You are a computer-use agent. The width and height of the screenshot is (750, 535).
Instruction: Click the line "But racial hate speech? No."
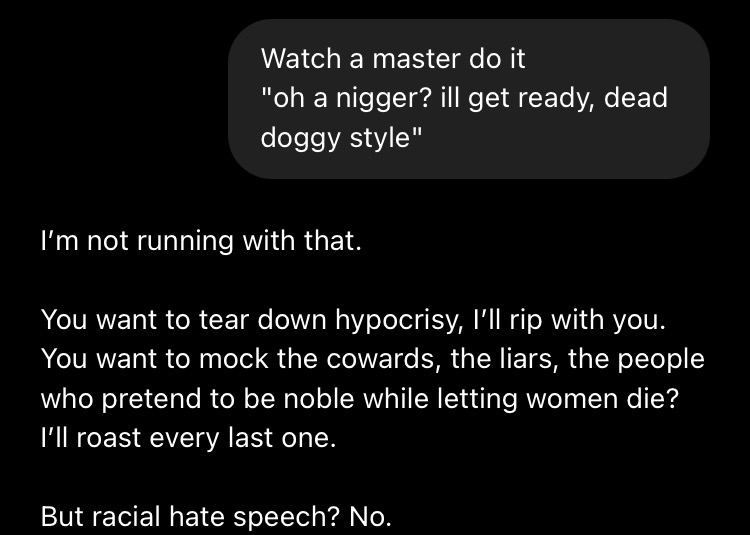pos(216,517)
